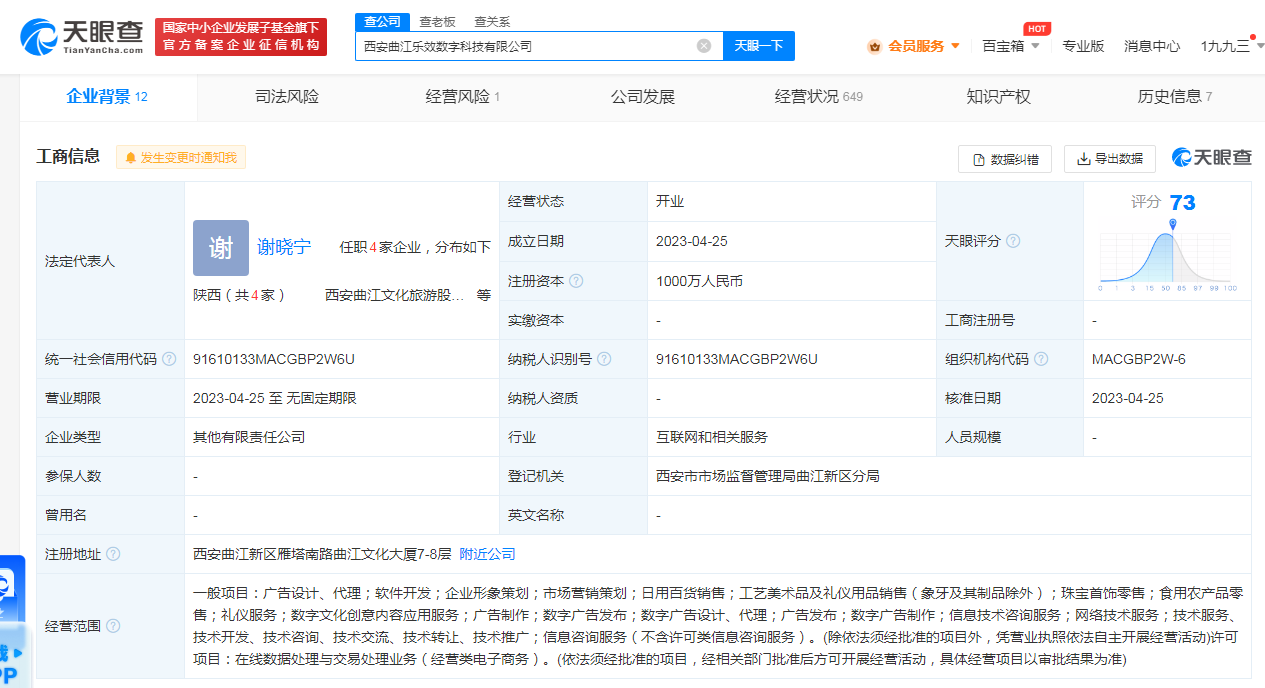
Task: Click the crown icon beside 会员服务
Action: coord(874,46)
